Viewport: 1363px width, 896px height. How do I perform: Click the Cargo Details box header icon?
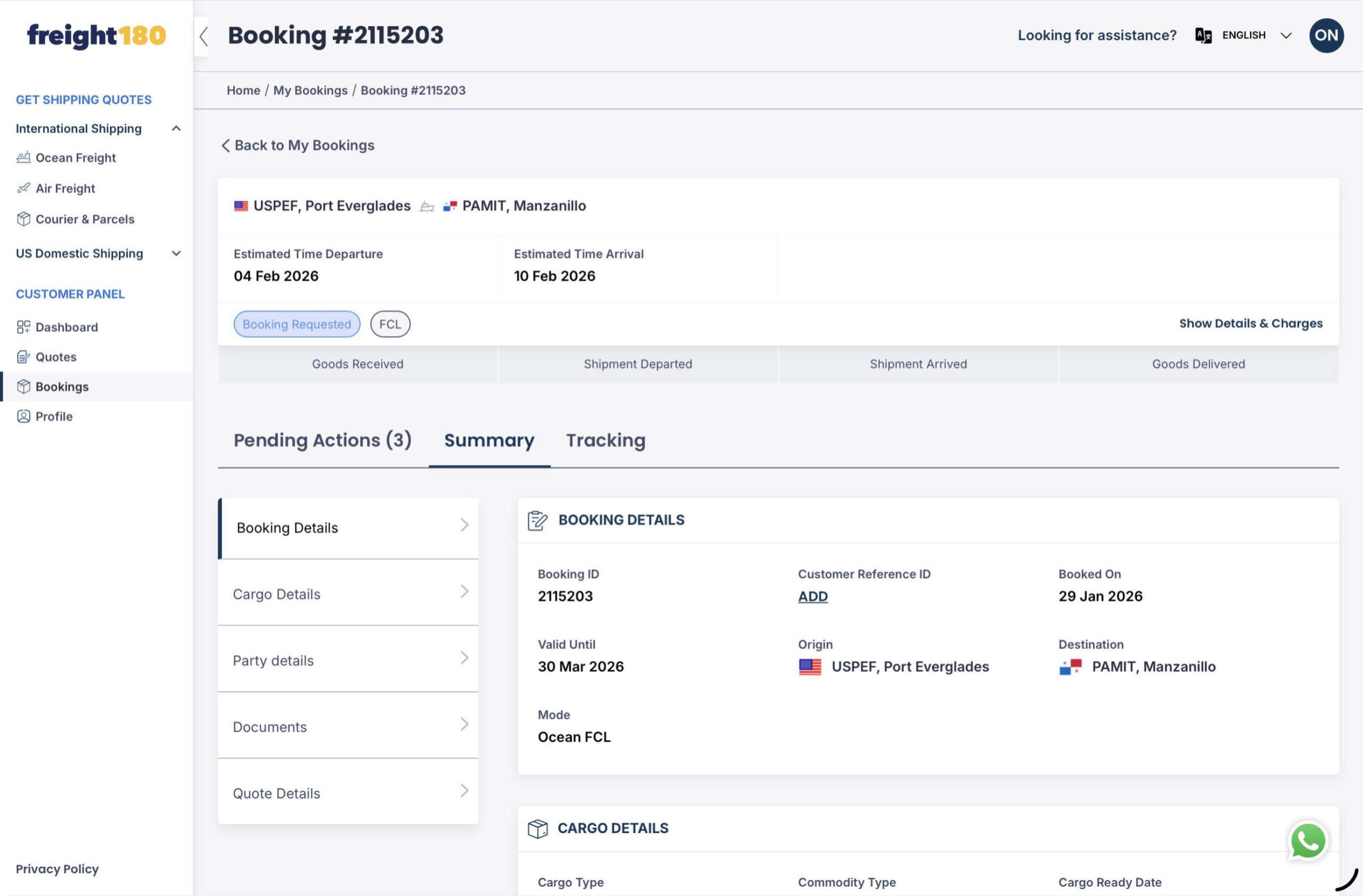coord(537,828)
